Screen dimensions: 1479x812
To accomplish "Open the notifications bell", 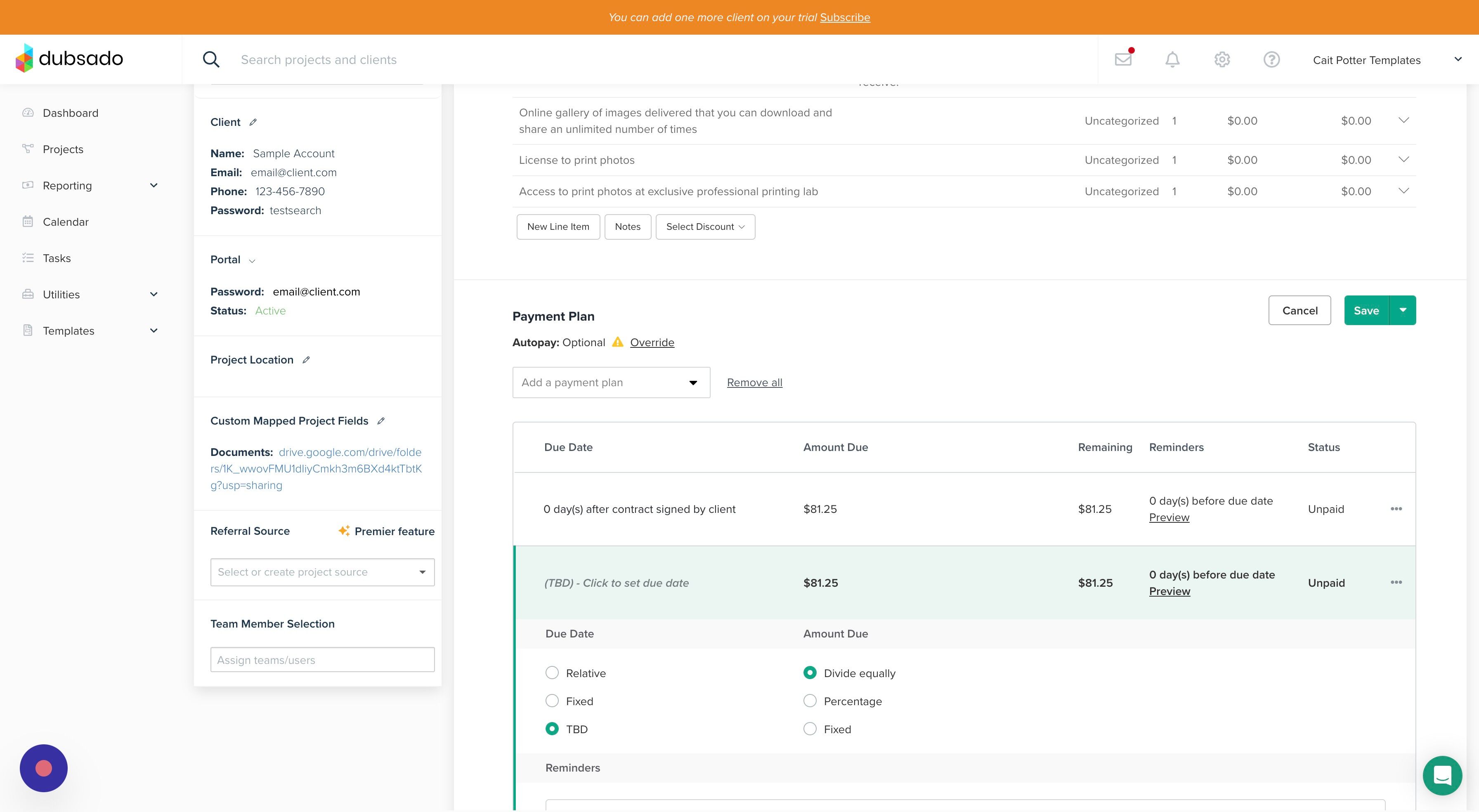I will point(1172,59).
